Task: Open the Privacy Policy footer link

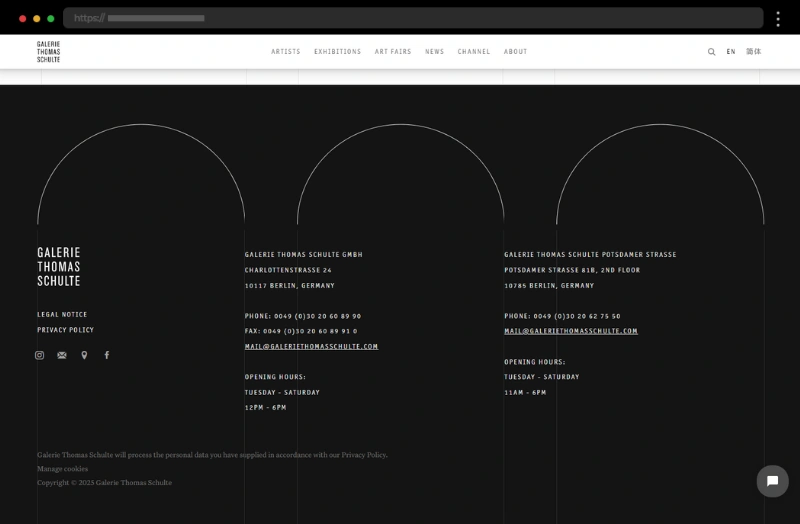Action: tap(65, 330)
